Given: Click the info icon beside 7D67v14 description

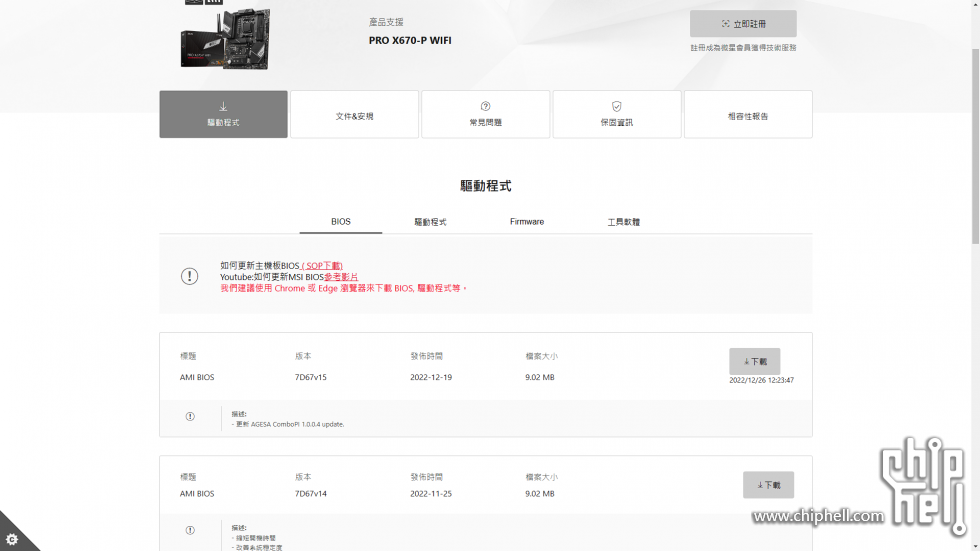Looking at the screenshot, I should point(190,530).
